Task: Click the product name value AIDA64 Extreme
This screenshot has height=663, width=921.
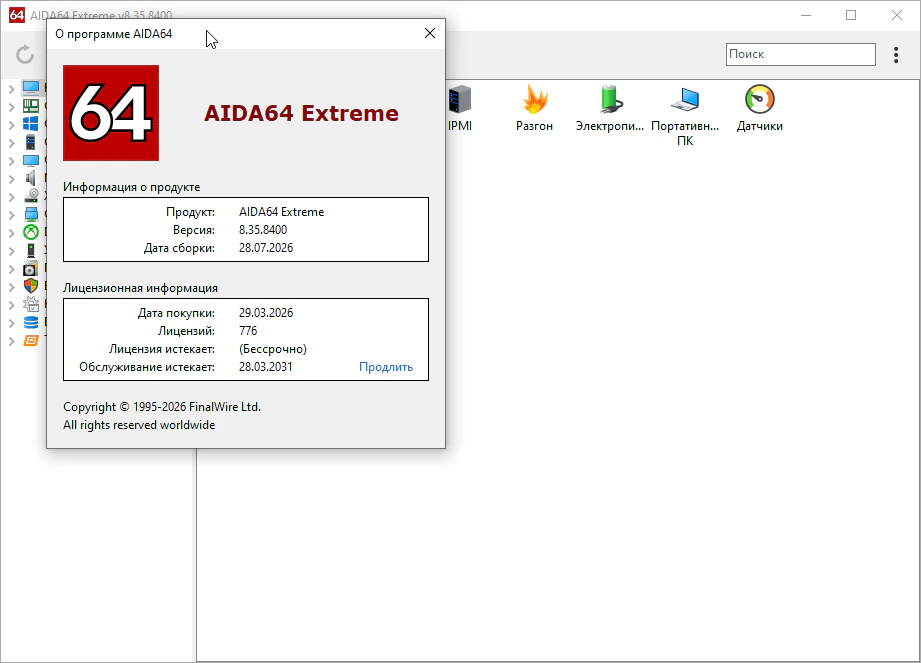Action: click(281, 212)
